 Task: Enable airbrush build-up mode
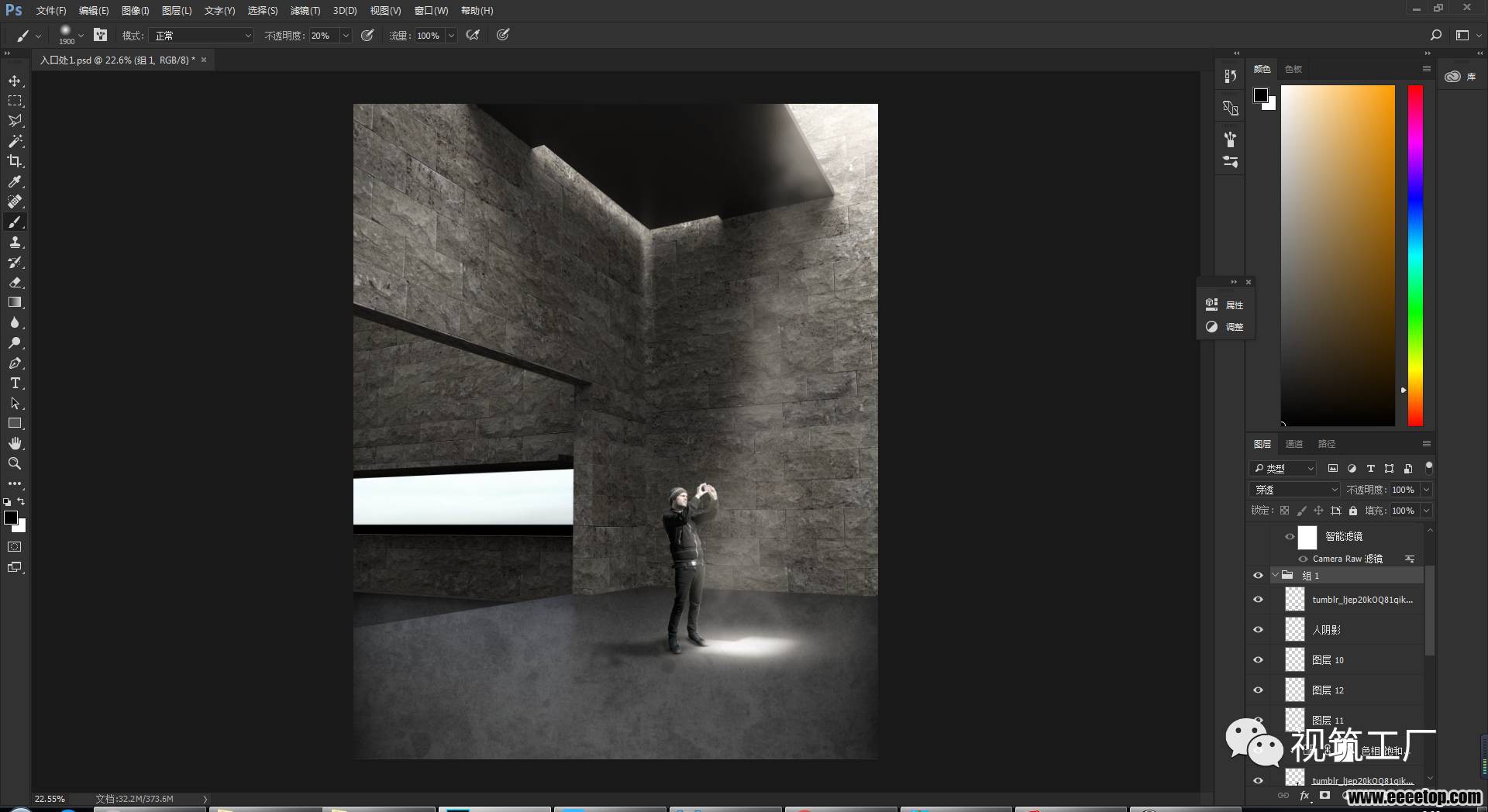(473, 35)
